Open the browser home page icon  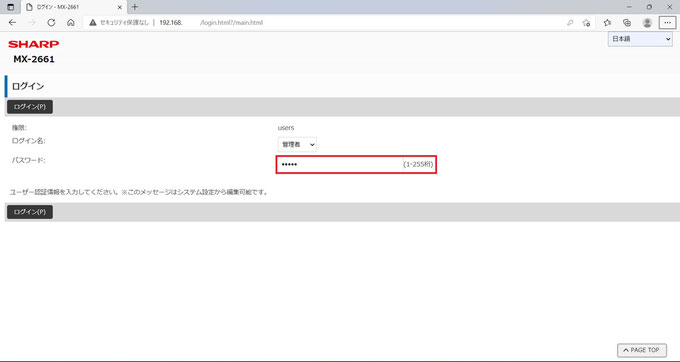pyautogui.click(x=71, y=23)
